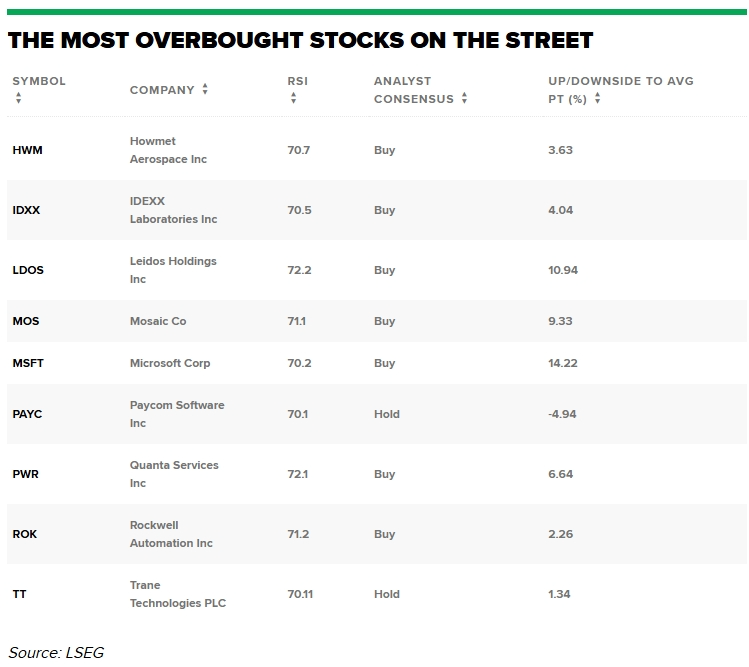
Task: Select the TT ticker symbol
Action: (x=20, y=594)
